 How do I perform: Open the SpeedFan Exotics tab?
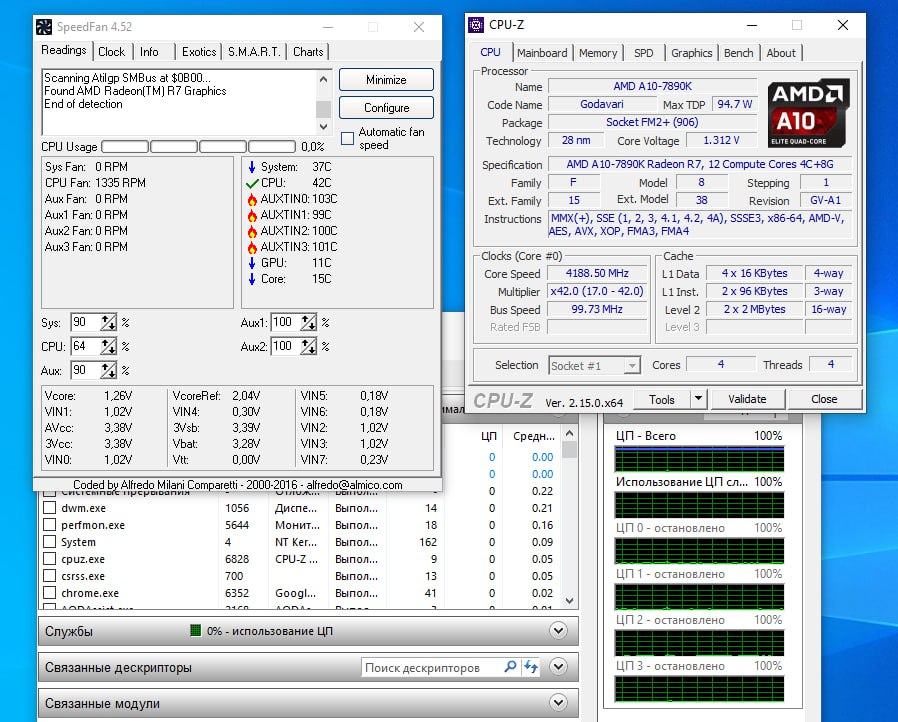click(x=199, y=52)
